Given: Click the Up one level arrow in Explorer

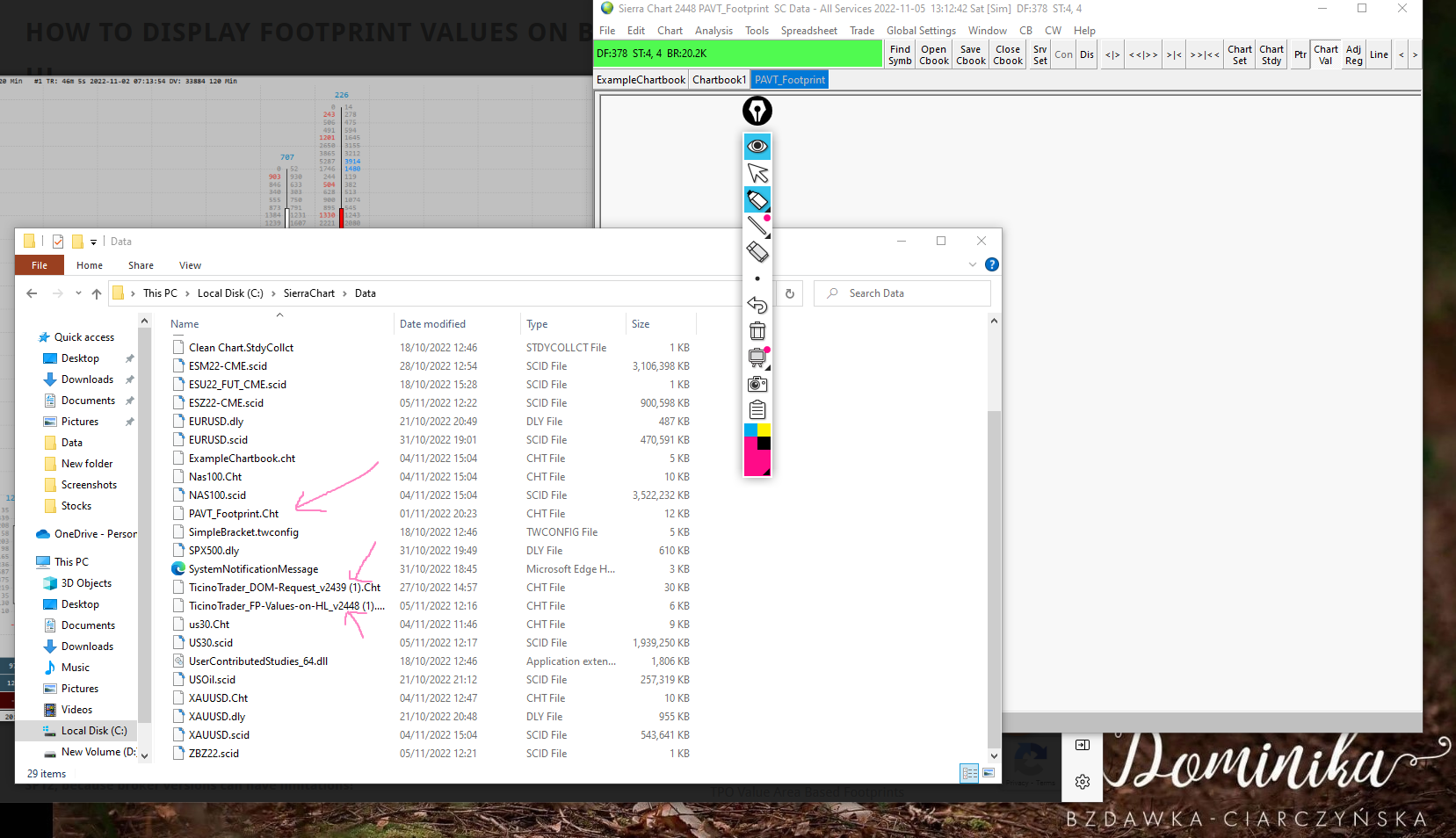Looking at the screenshot, I should [97, 293].
